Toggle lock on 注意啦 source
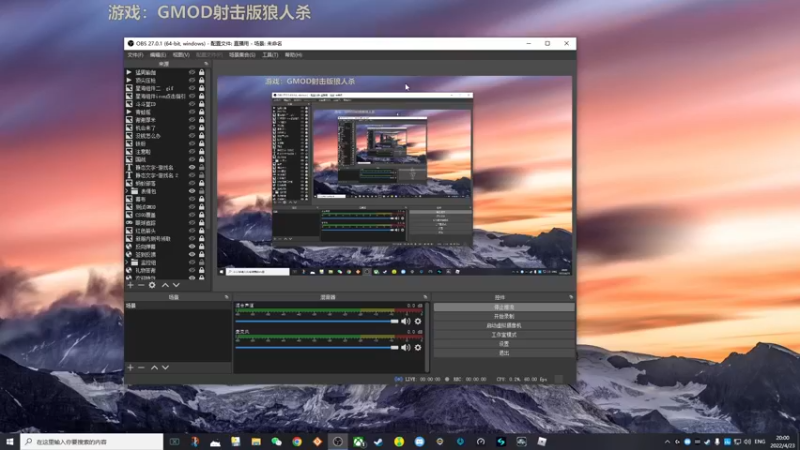Image resolution: width=800 pixels, height=450 pixels. click(202, 152)
